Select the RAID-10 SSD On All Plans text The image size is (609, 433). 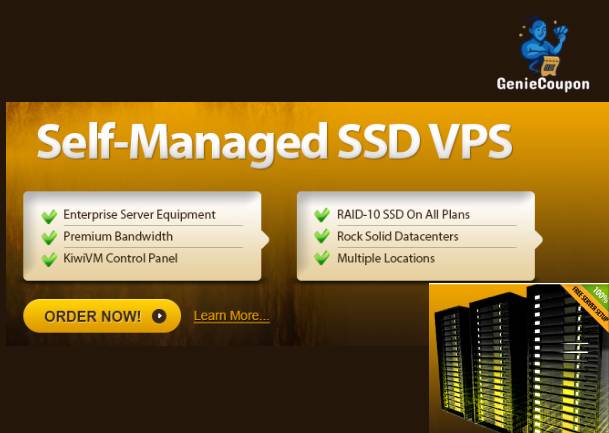click(x=403, y=214)
